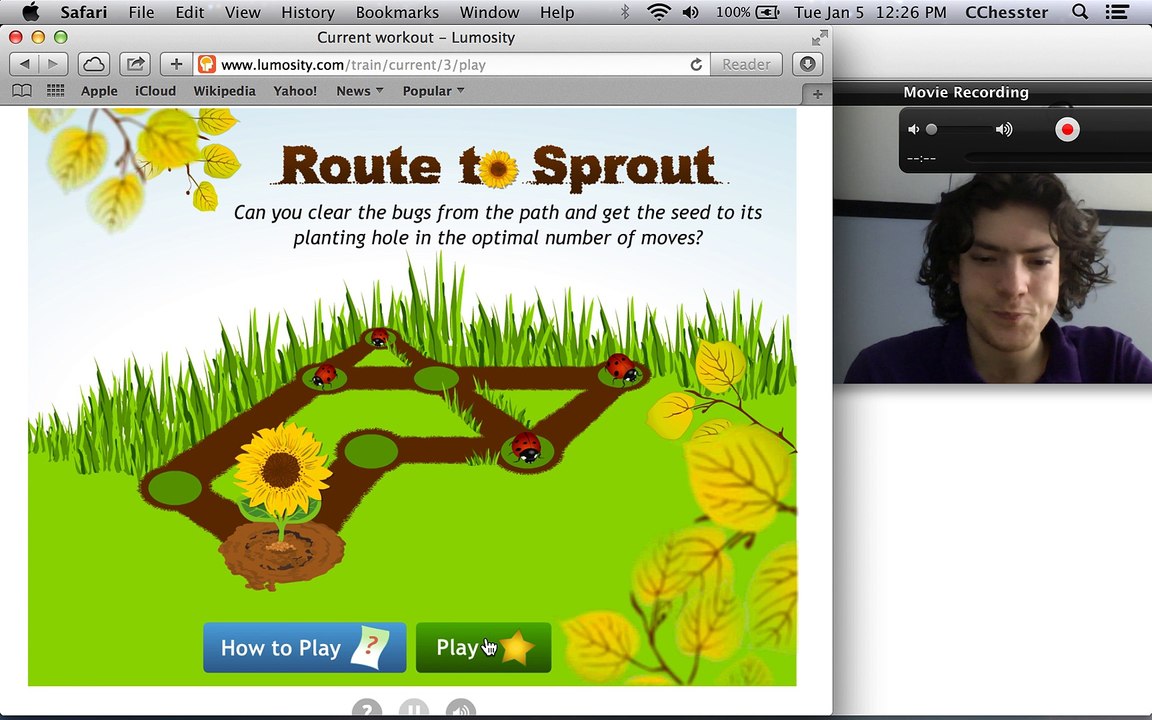Click the low volume speaker icon

[913, 129]
